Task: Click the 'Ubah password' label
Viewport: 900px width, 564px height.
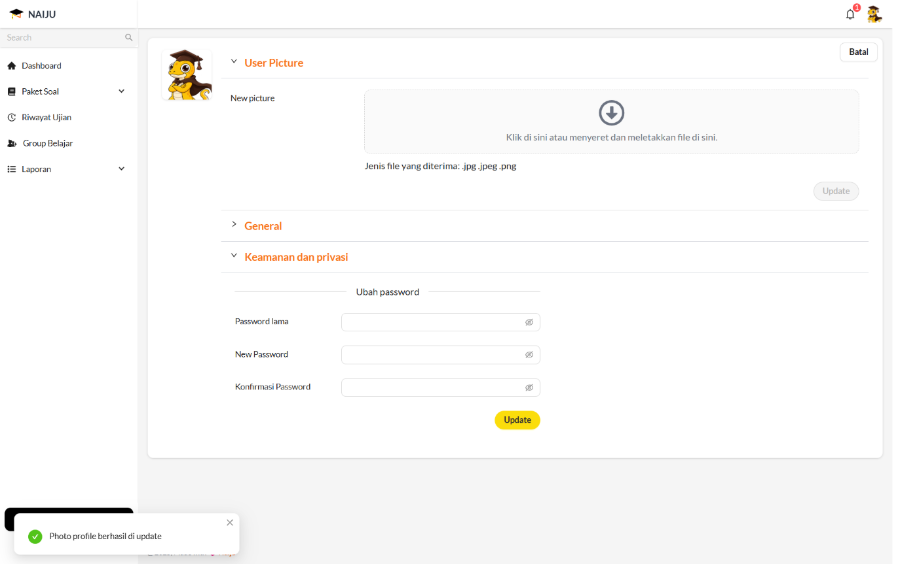Action: (387, 292)
